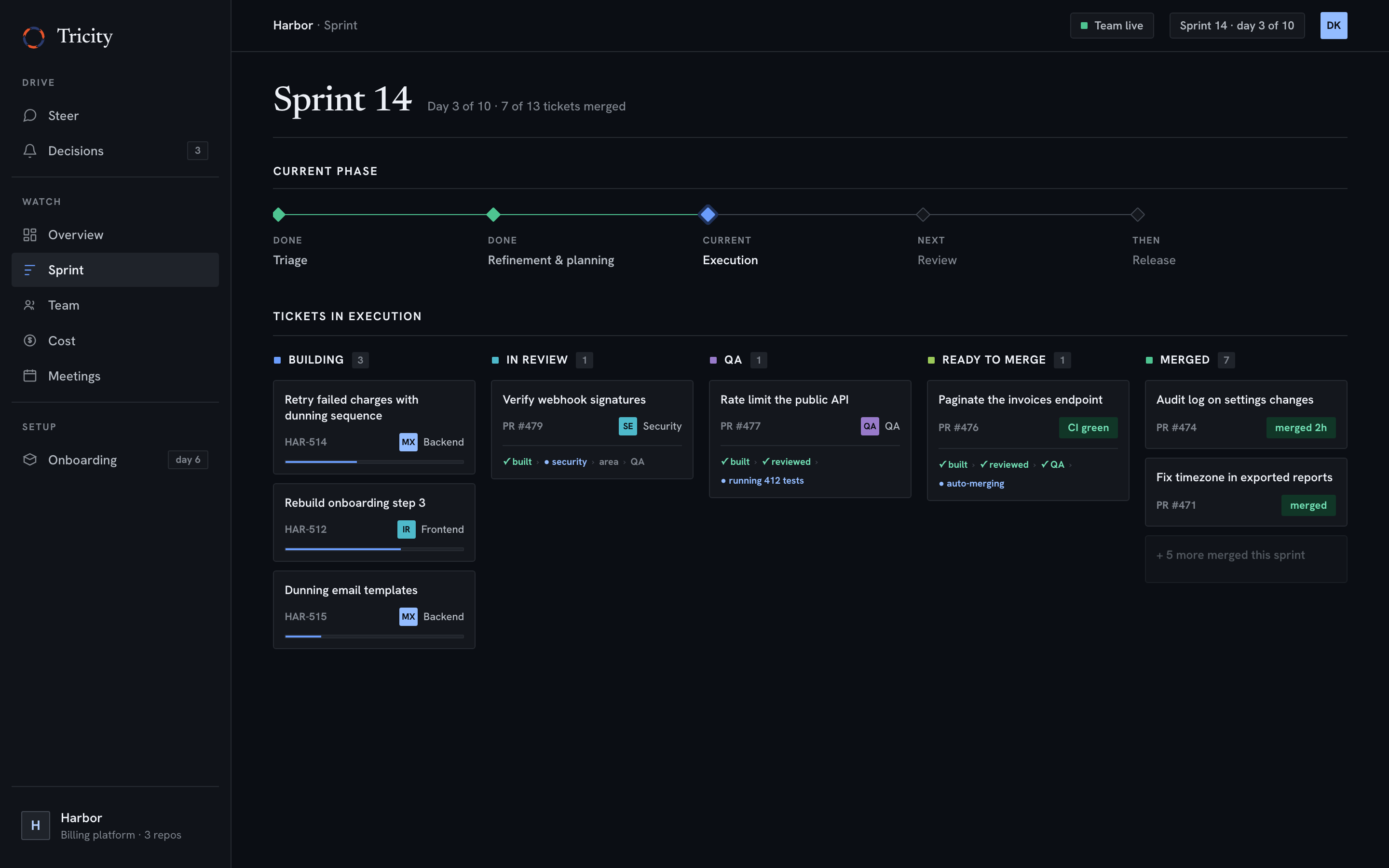Click the 'running 412 tests' status text
Image resolution: width=1389 pixels, height=868 pixels.
[x=766, y=480]
